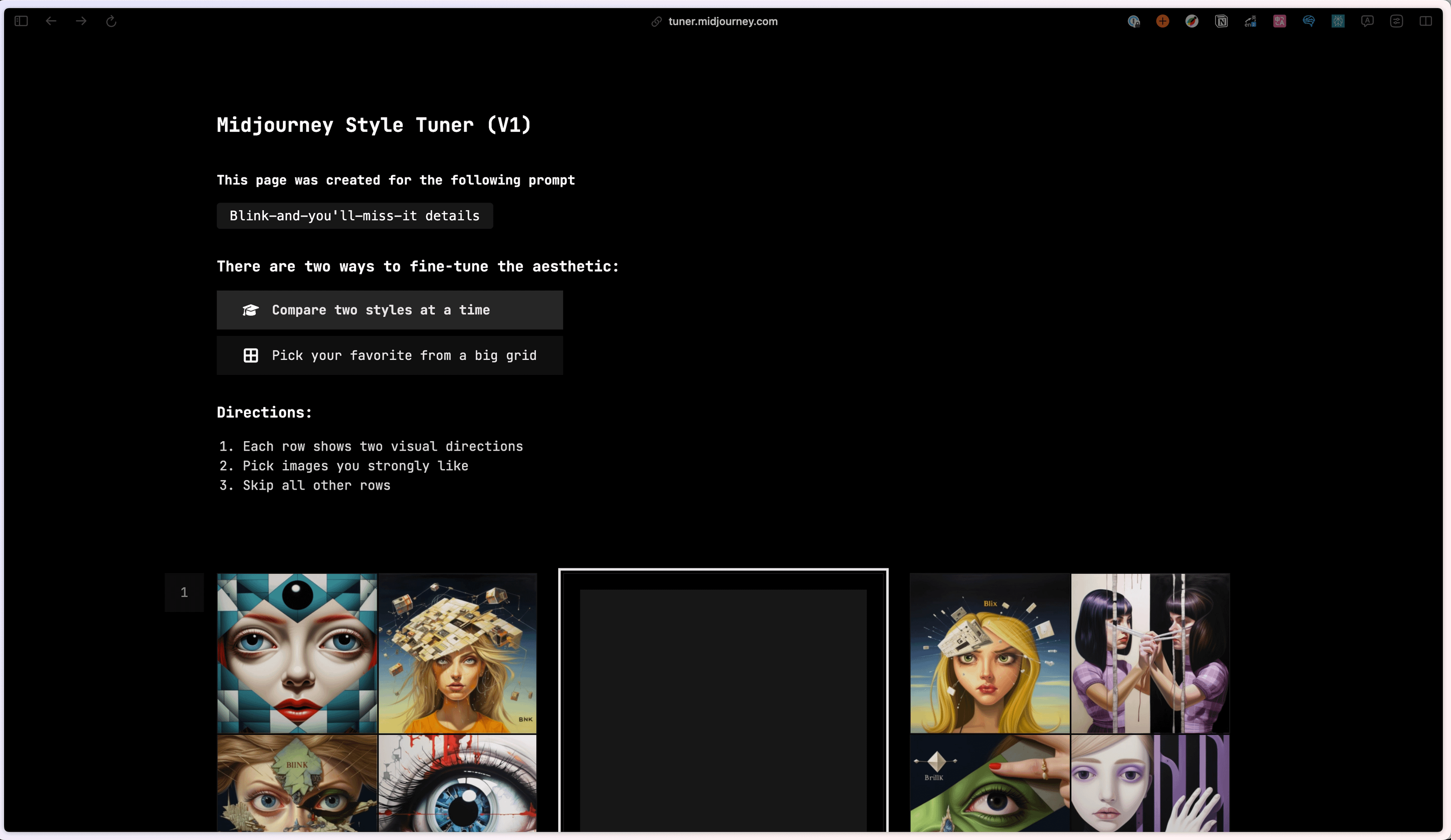
Task: Go back using the back arrow
Action: click(51, 21)
